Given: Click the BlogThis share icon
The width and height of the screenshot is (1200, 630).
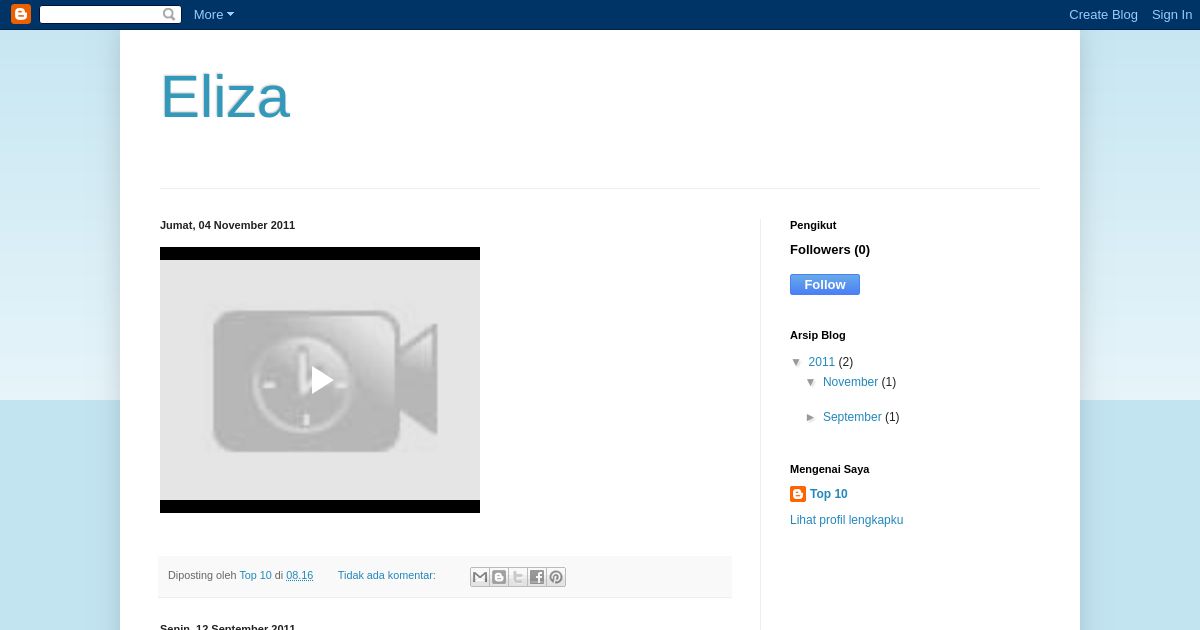Looking at the screenshot, I should pyautogui.click(x=499, y=577).
